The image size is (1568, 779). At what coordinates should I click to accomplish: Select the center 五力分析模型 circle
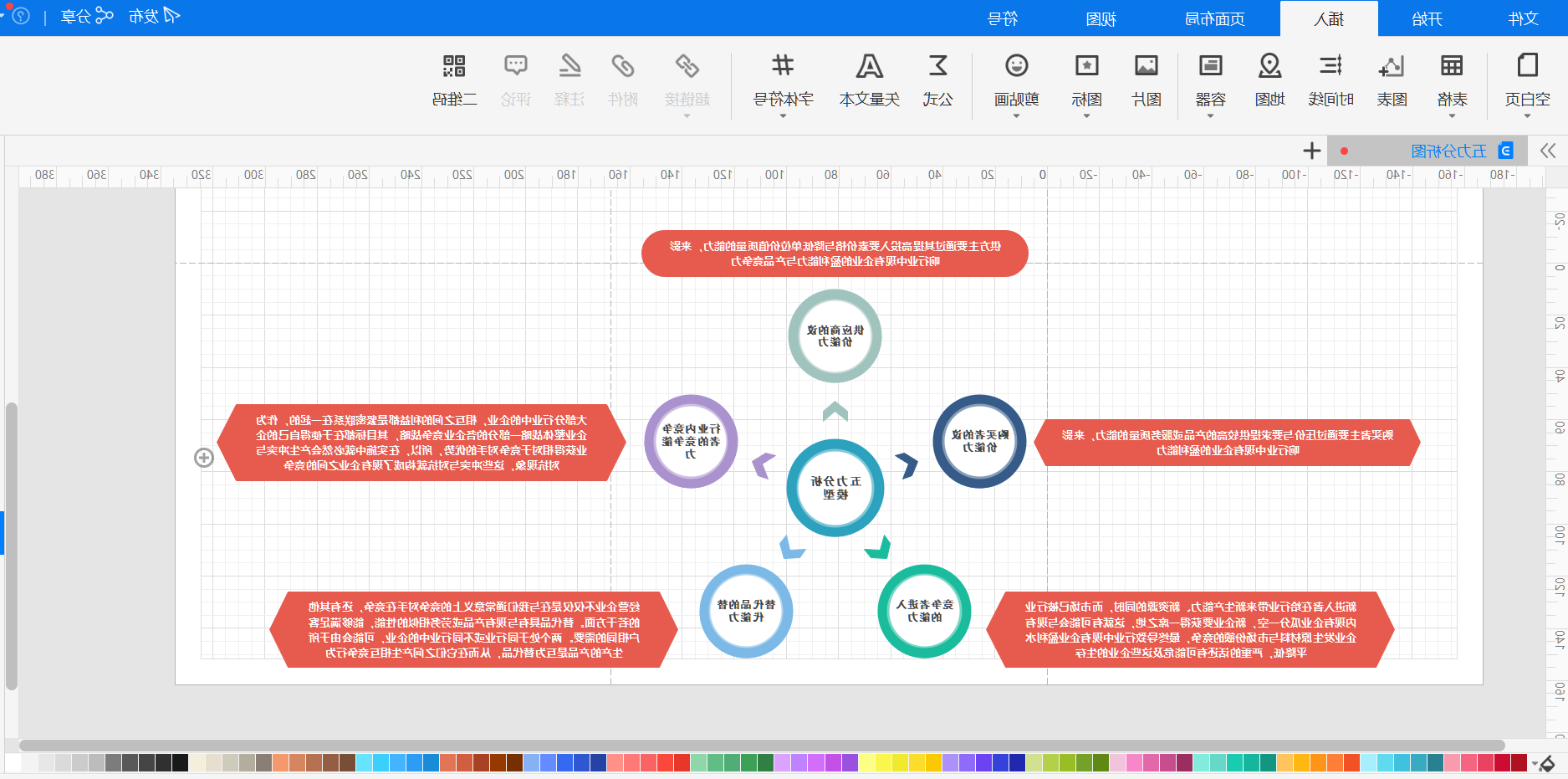pyautogui.click(x=835, y=488)
